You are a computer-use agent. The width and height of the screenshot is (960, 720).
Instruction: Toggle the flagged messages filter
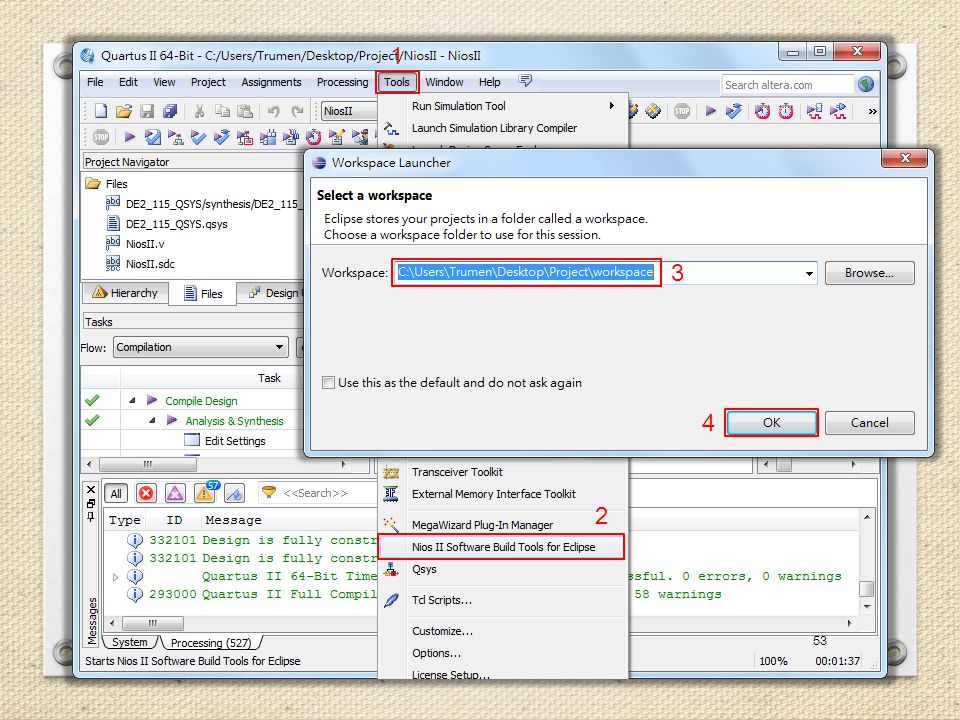tap(234, 493)
